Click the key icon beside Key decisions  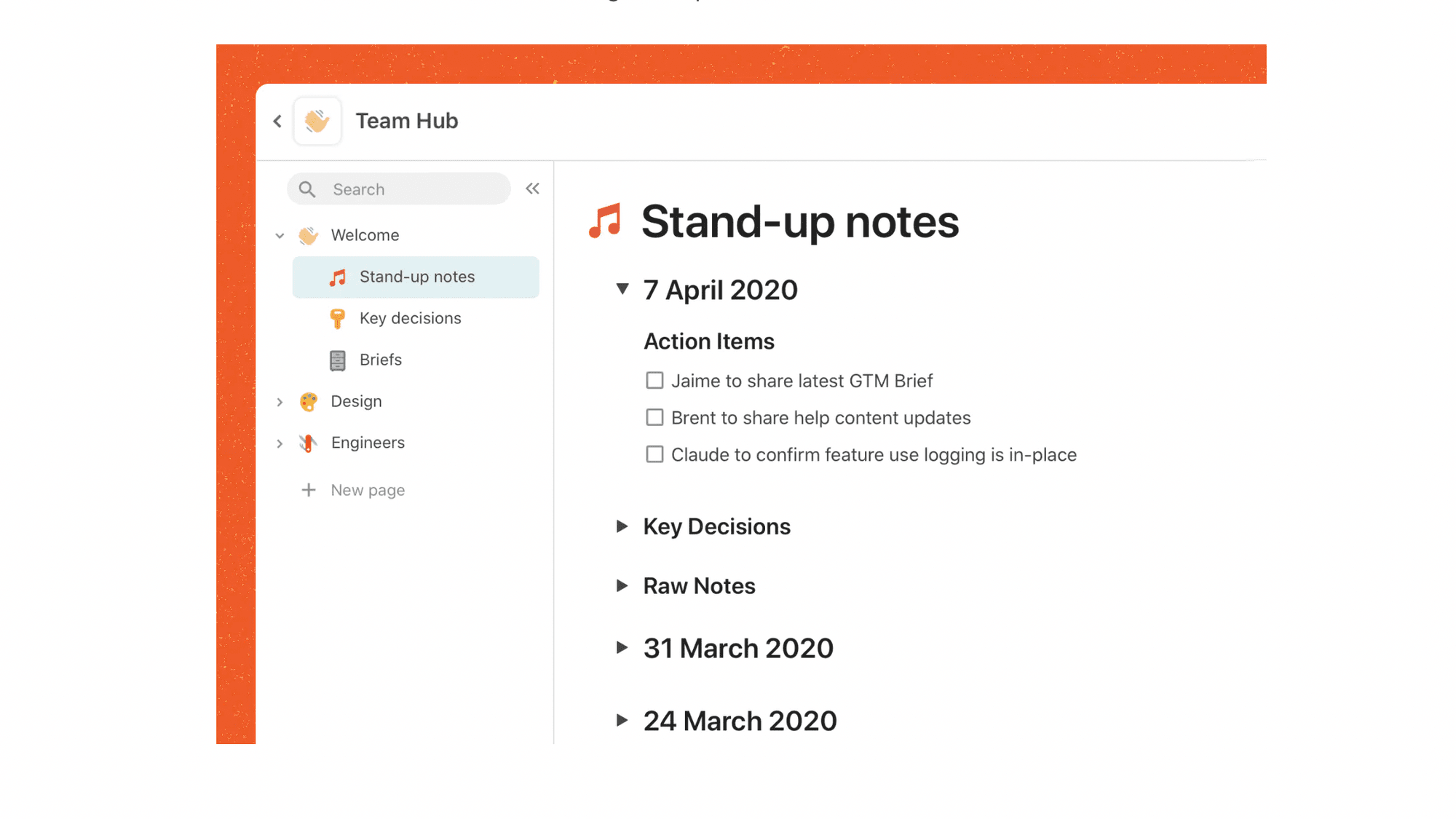[337, 318]
